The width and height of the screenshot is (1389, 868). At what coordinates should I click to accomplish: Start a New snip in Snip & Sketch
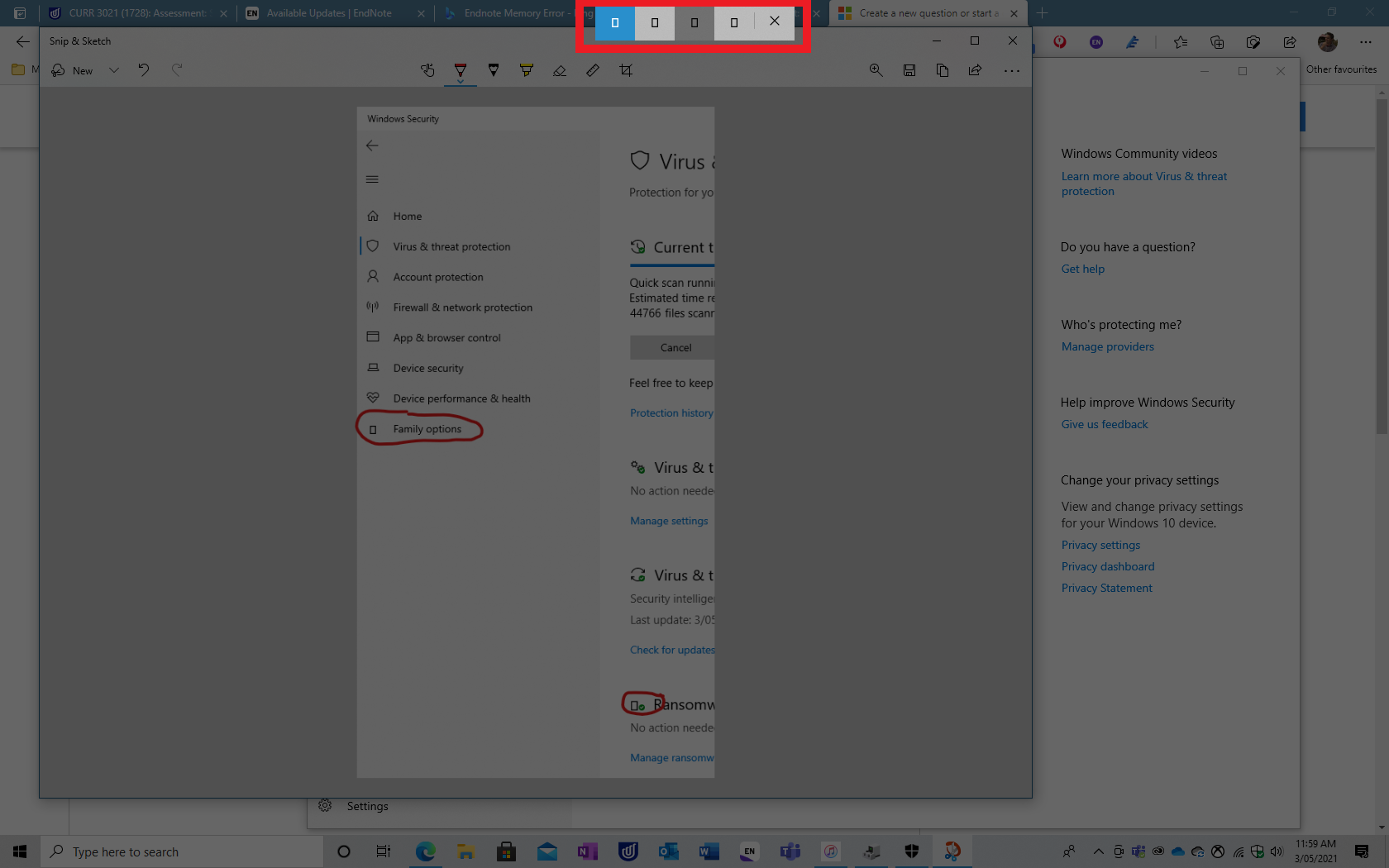click(x=72, y=70)
